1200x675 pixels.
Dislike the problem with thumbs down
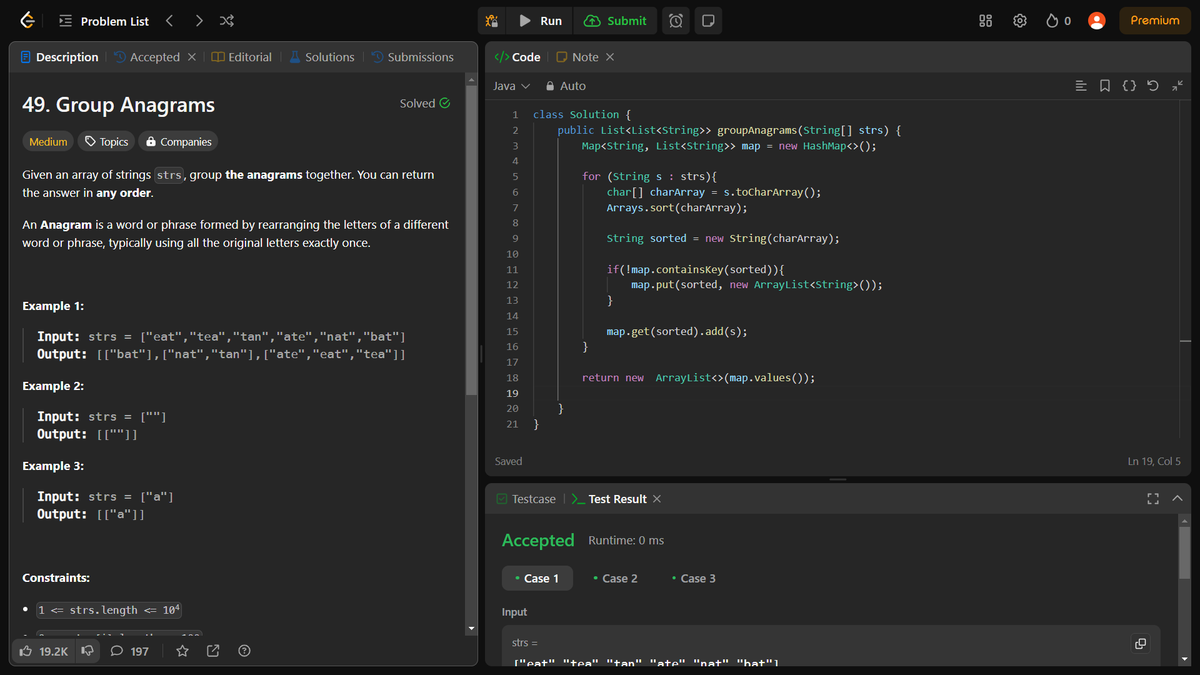click(x=88, y=651)
